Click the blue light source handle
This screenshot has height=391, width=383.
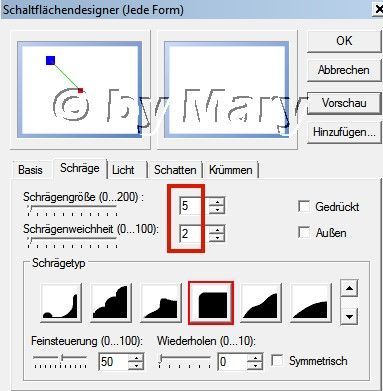point(50,60)
